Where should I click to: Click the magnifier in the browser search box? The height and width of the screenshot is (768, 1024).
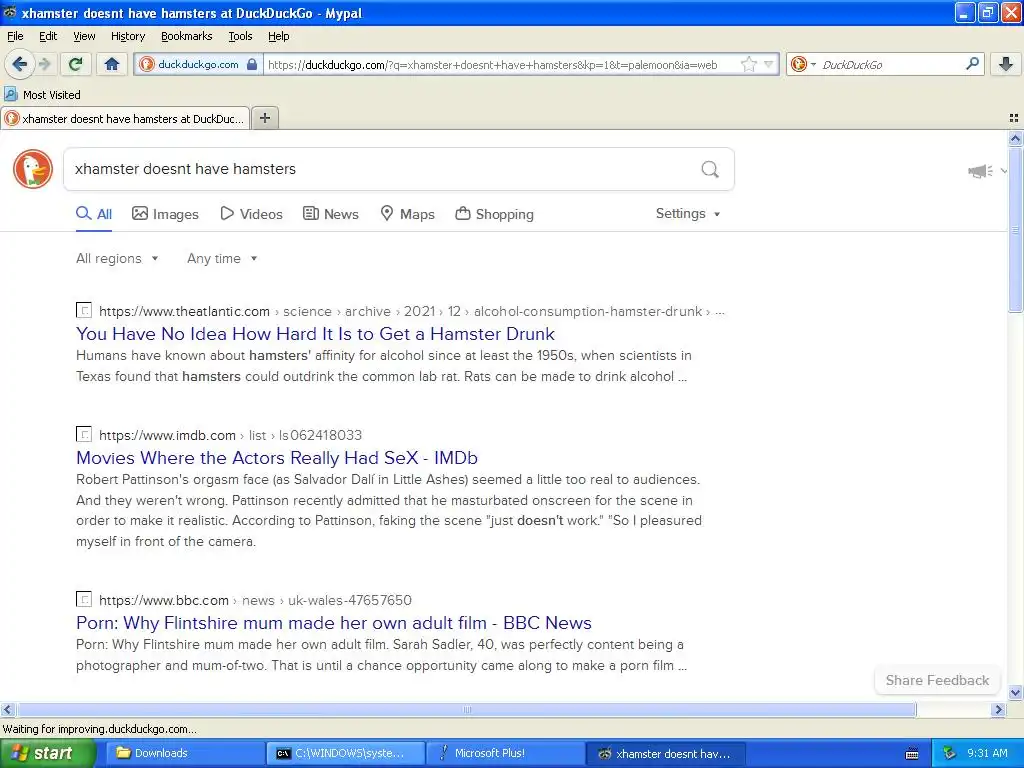972,63
